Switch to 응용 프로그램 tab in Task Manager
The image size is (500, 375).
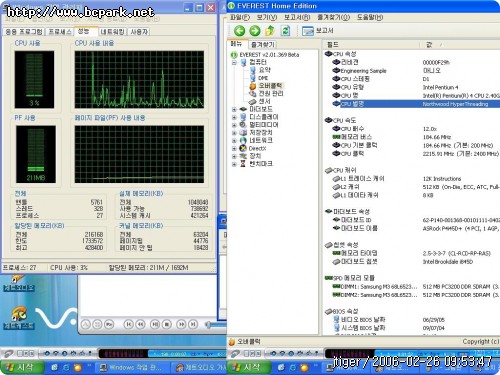24,32
